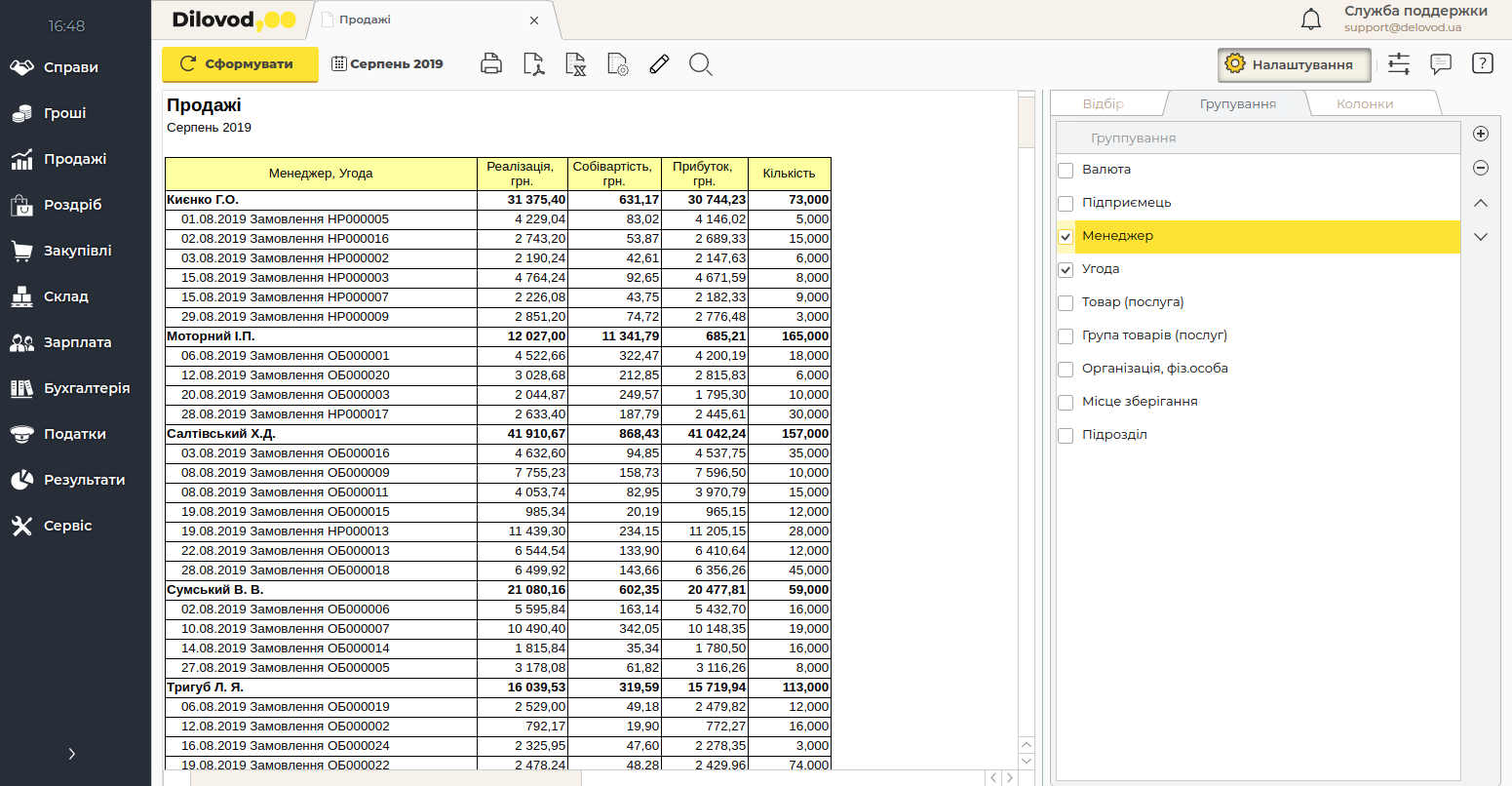Toggle the Налаштування settings button
This screenshot has height=786, width=1512.
point(1293,64)
